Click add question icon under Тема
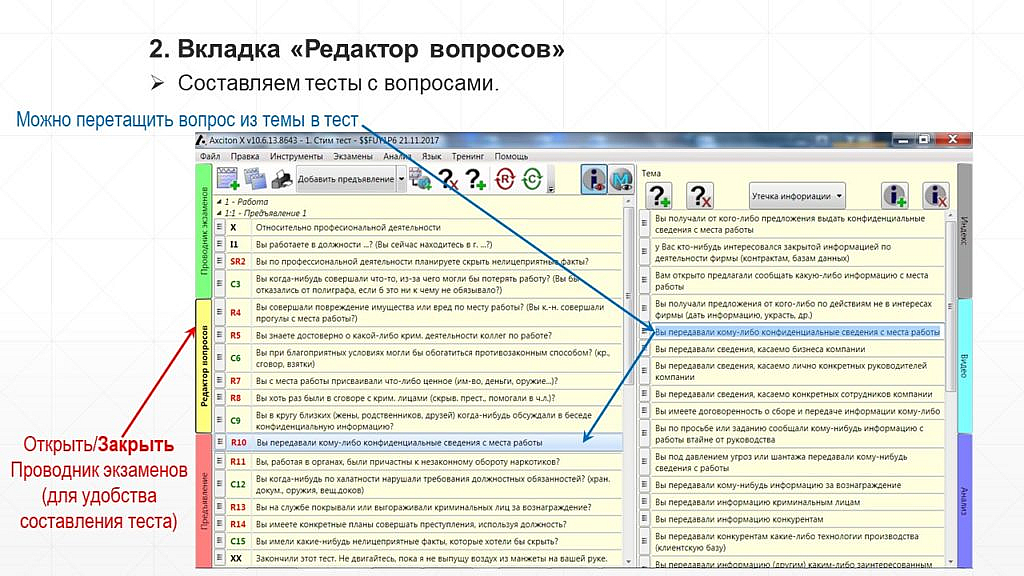The height and width of the screenshot is (576, 1024). tap(658, 195)
